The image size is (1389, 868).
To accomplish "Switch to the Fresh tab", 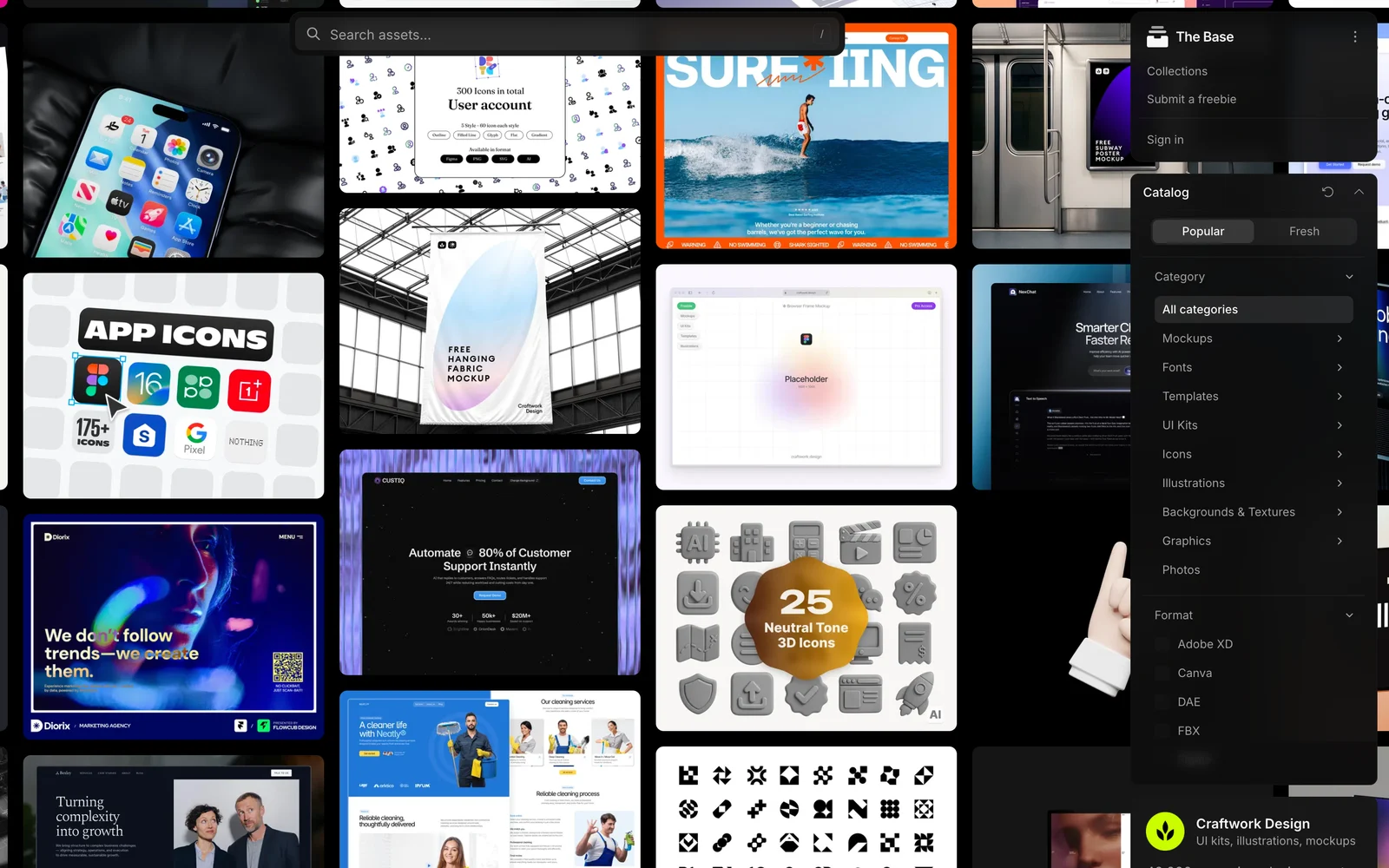I will (1304, 231).
